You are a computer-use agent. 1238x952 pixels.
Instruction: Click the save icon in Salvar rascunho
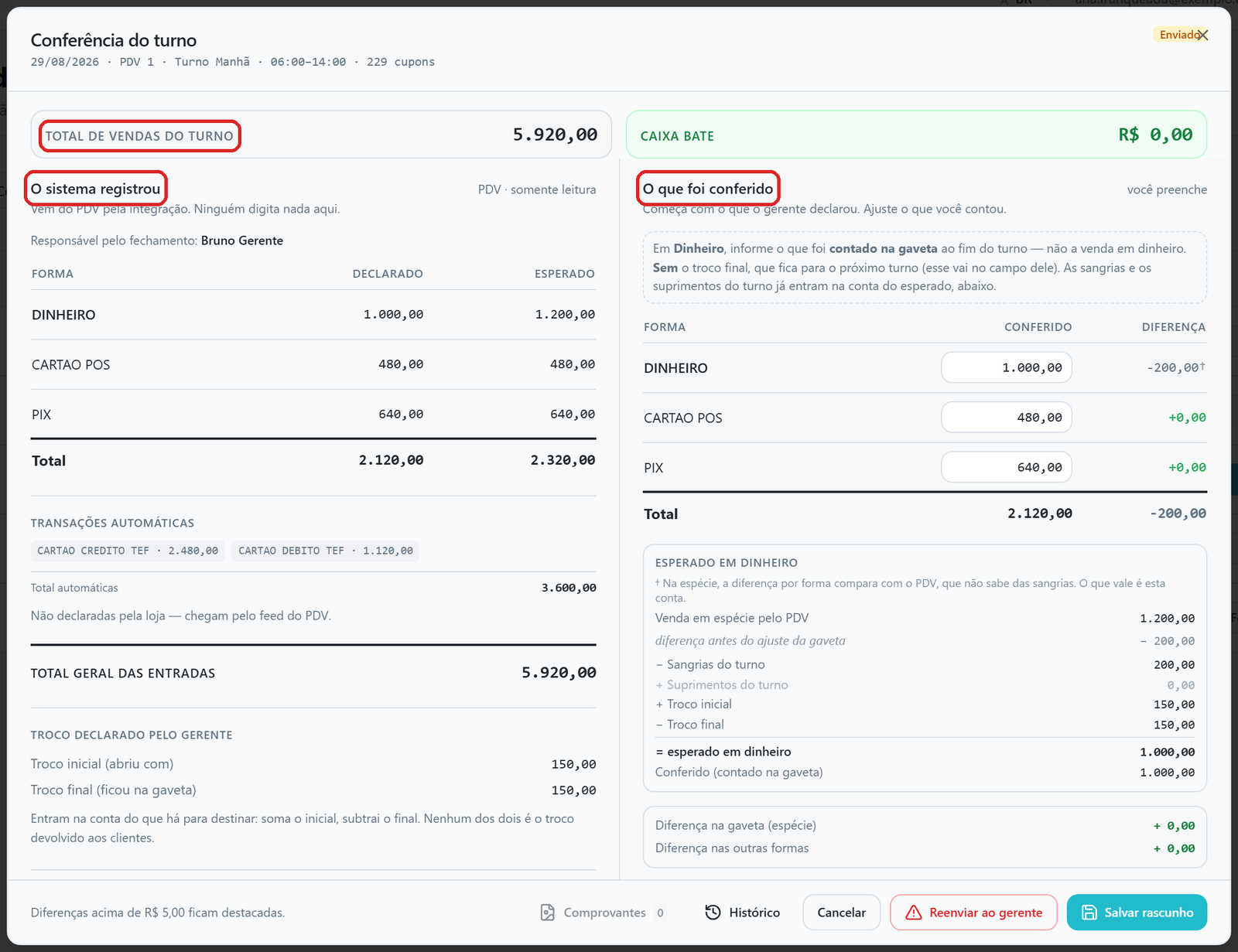click(1089, 913)
